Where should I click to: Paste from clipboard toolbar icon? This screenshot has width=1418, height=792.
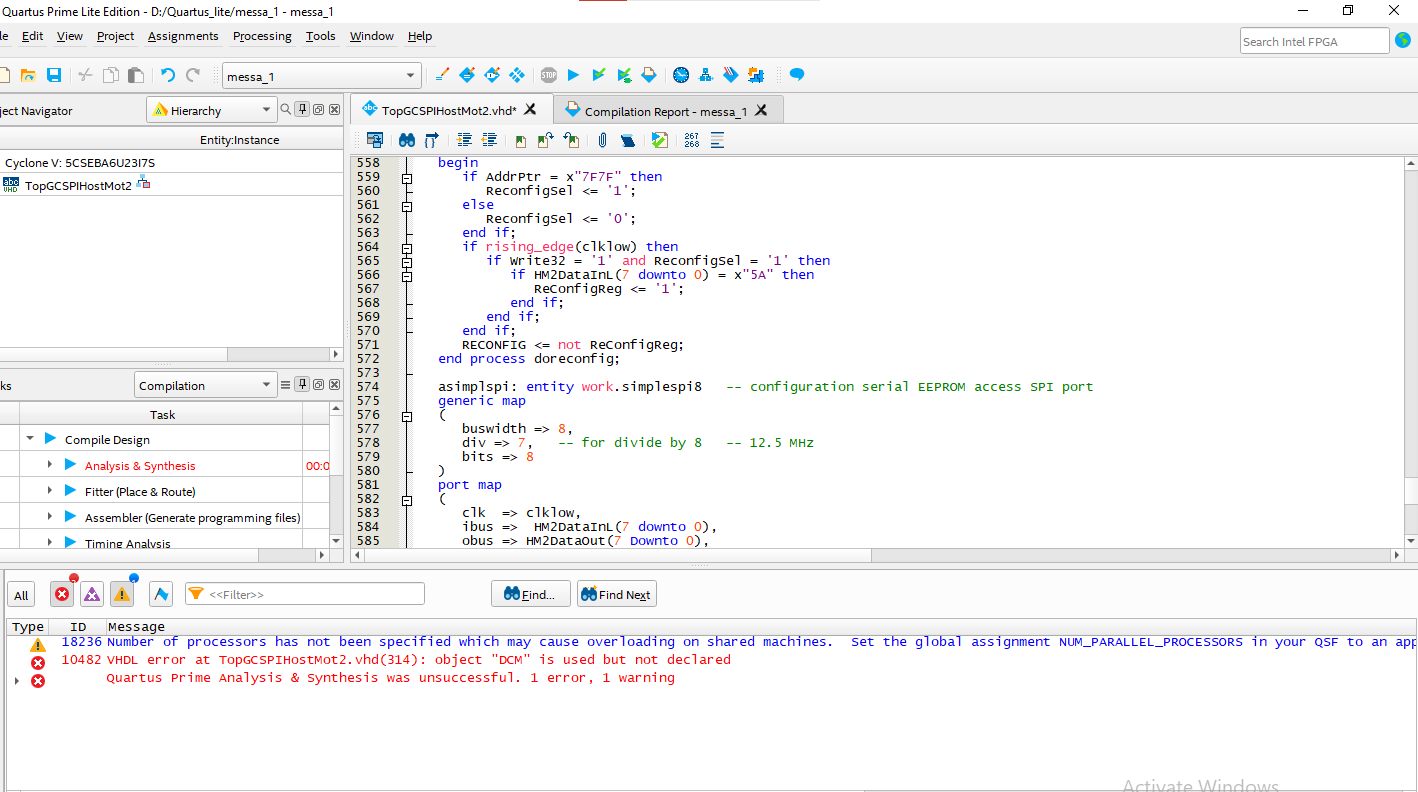[x=136, y=75]
